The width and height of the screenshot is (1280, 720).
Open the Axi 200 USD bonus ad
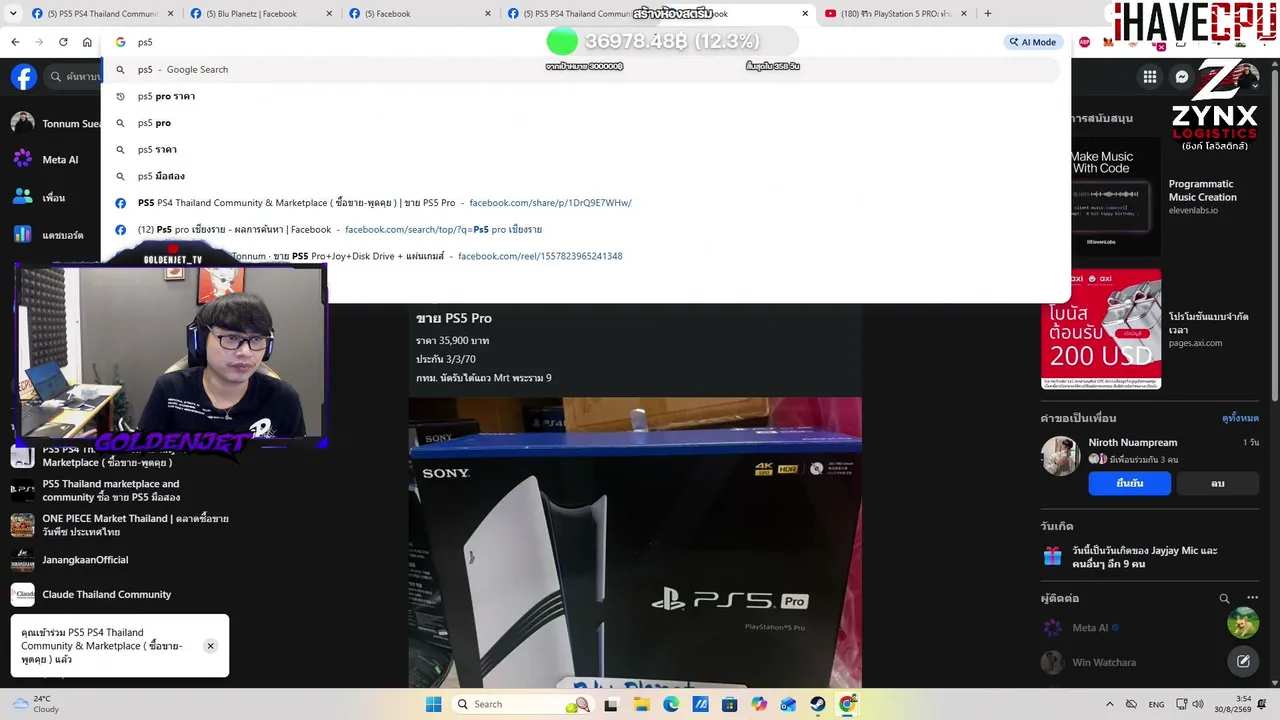1101,329
